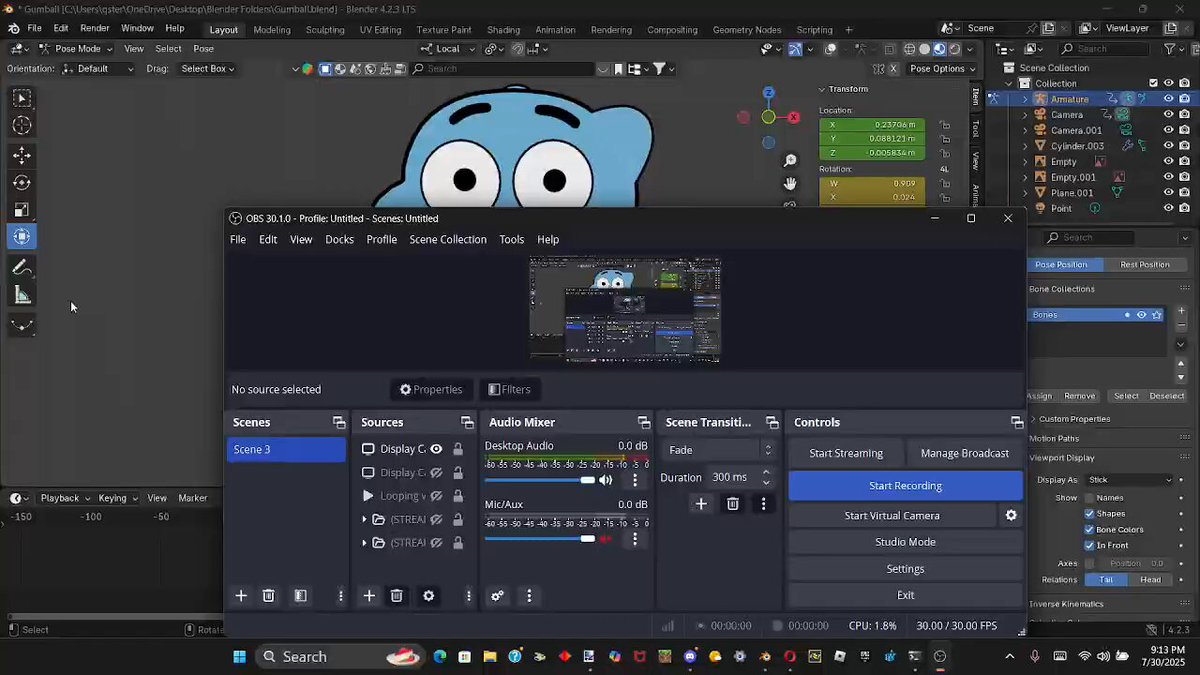Open the Pose Options dropdown

941,69
